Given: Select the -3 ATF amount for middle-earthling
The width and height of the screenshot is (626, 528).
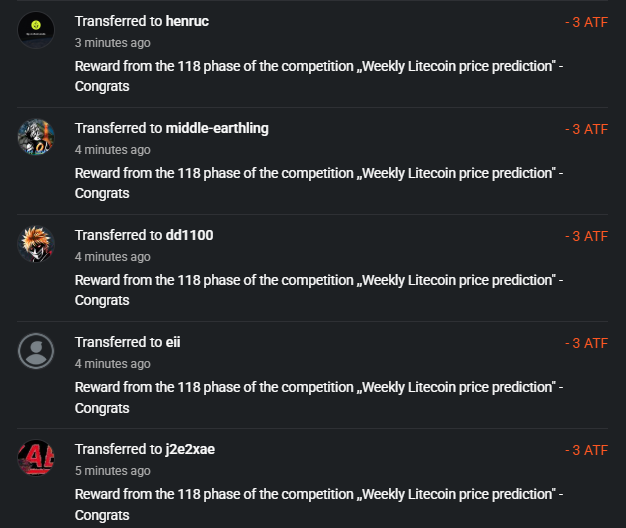Looking at the screenshot, I should pyautogui.click(x=586, y=129).
